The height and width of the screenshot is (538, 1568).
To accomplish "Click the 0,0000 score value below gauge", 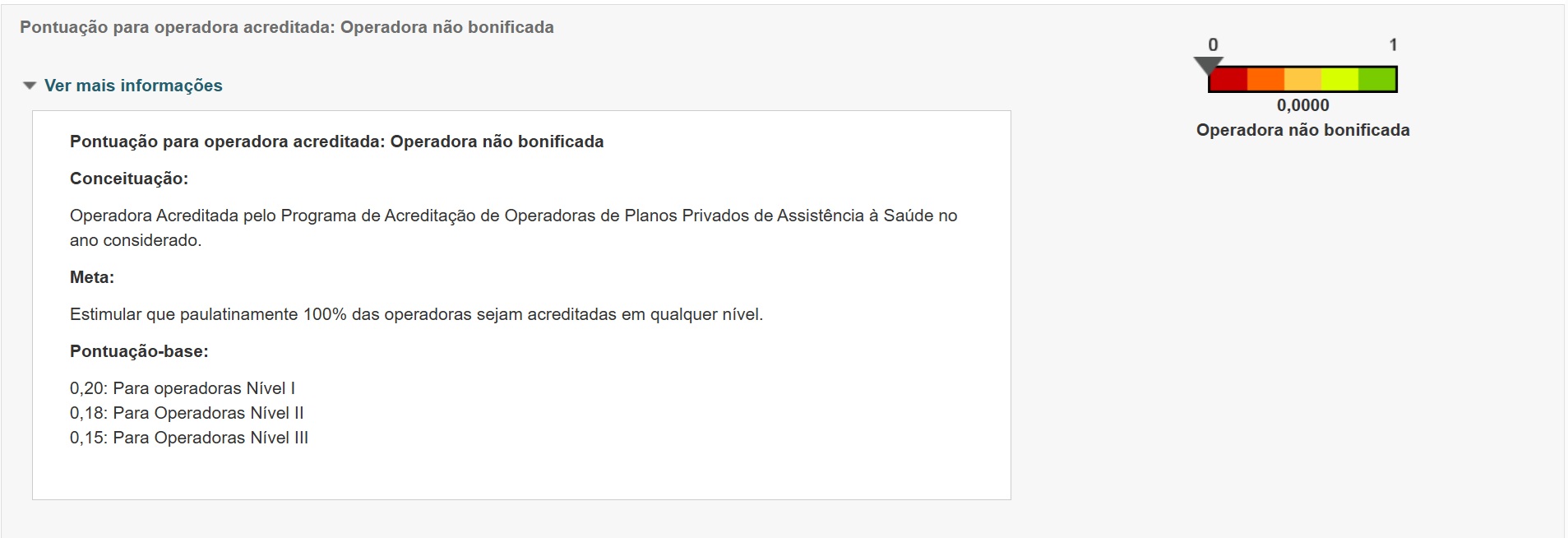I will click(1302, 105).
